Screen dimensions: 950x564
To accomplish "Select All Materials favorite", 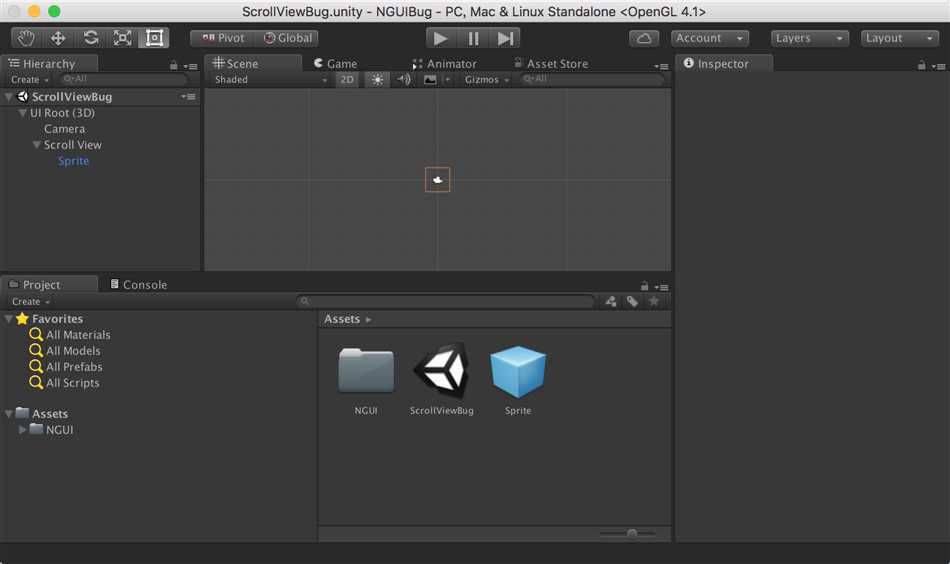I will [78, 334].
